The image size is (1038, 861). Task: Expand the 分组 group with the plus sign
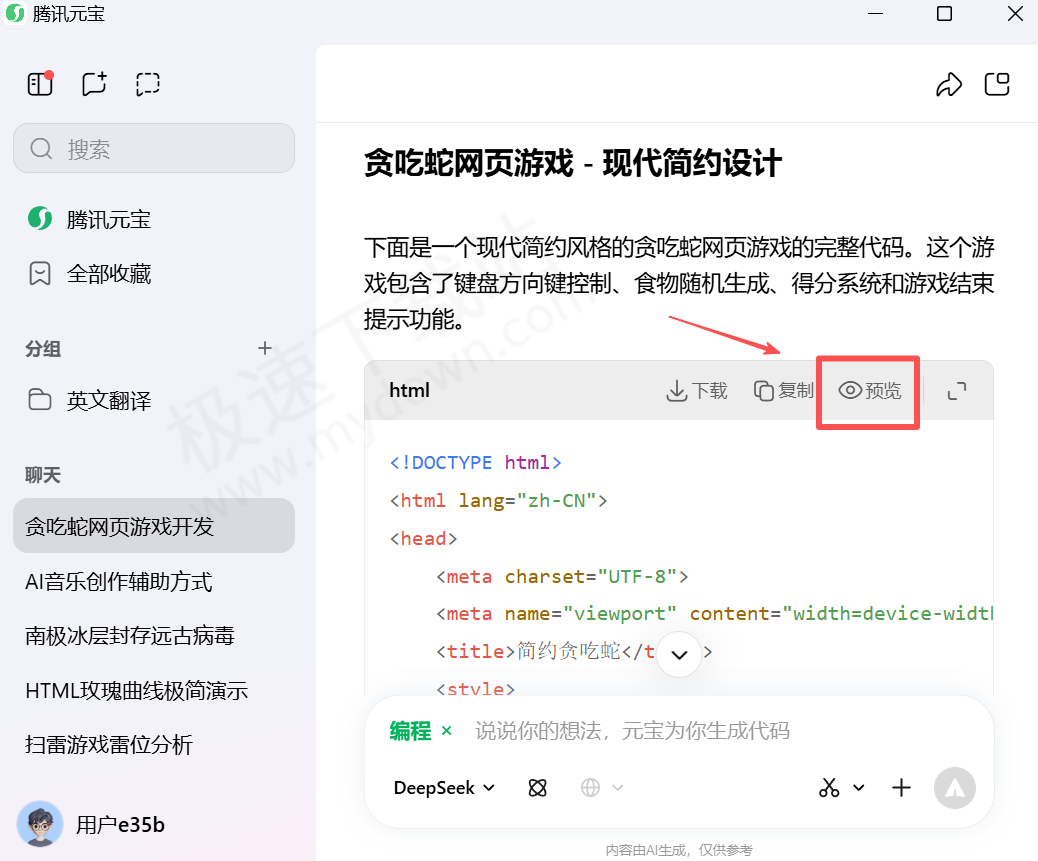pyautogui.click(x=264, y=349)
